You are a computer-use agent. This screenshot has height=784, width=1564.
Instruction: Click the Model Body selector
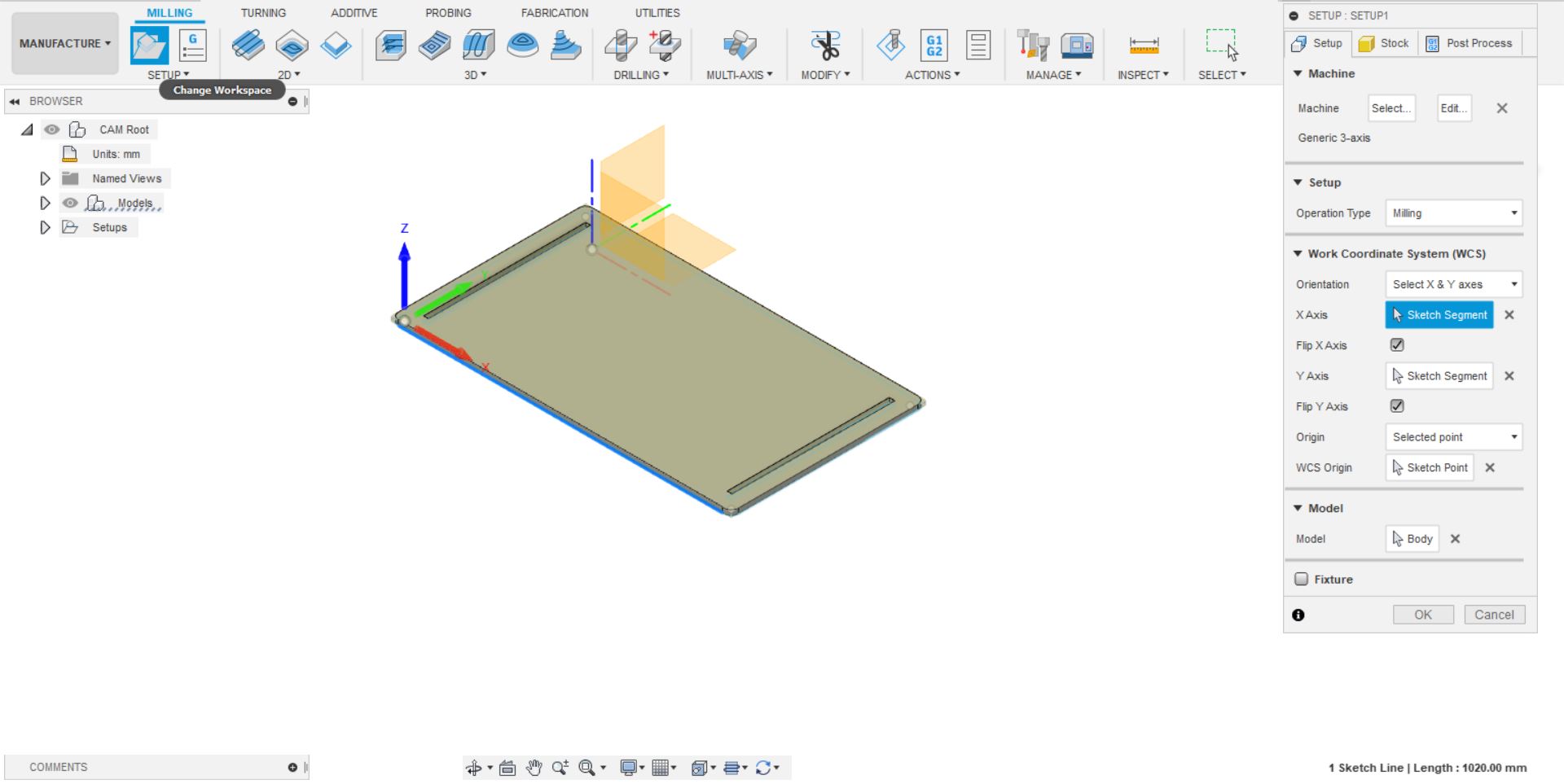click(1412, 539)
